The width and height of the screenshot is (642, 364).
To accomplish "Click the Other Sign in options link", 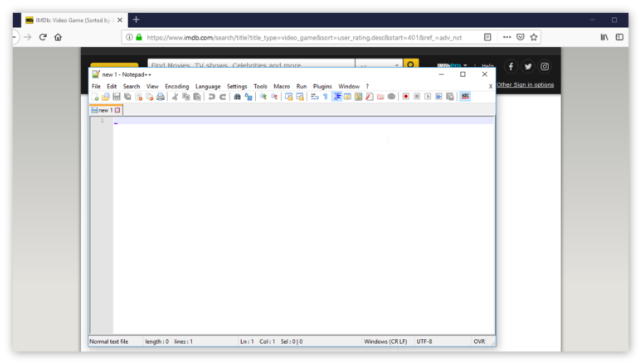I will [x=525, y=85].
